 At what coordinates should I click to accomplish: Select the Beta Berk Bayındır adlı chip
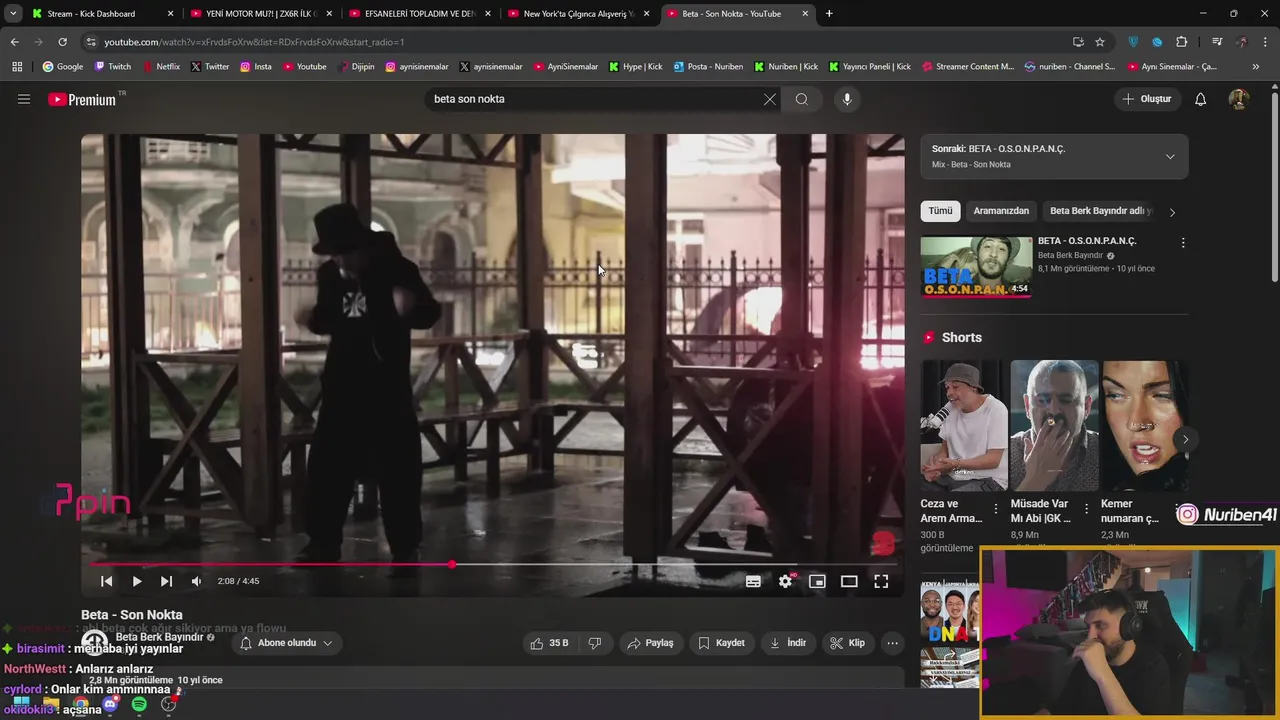(x=1100, y=211)
